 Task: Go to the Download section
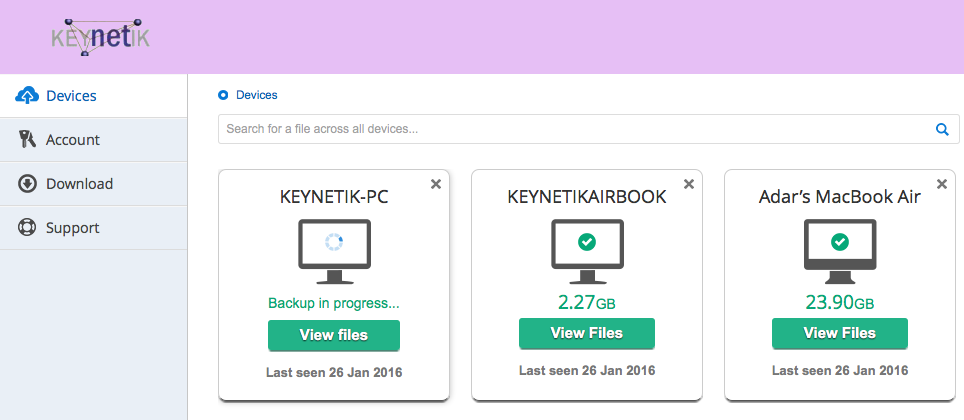point(93,184)
